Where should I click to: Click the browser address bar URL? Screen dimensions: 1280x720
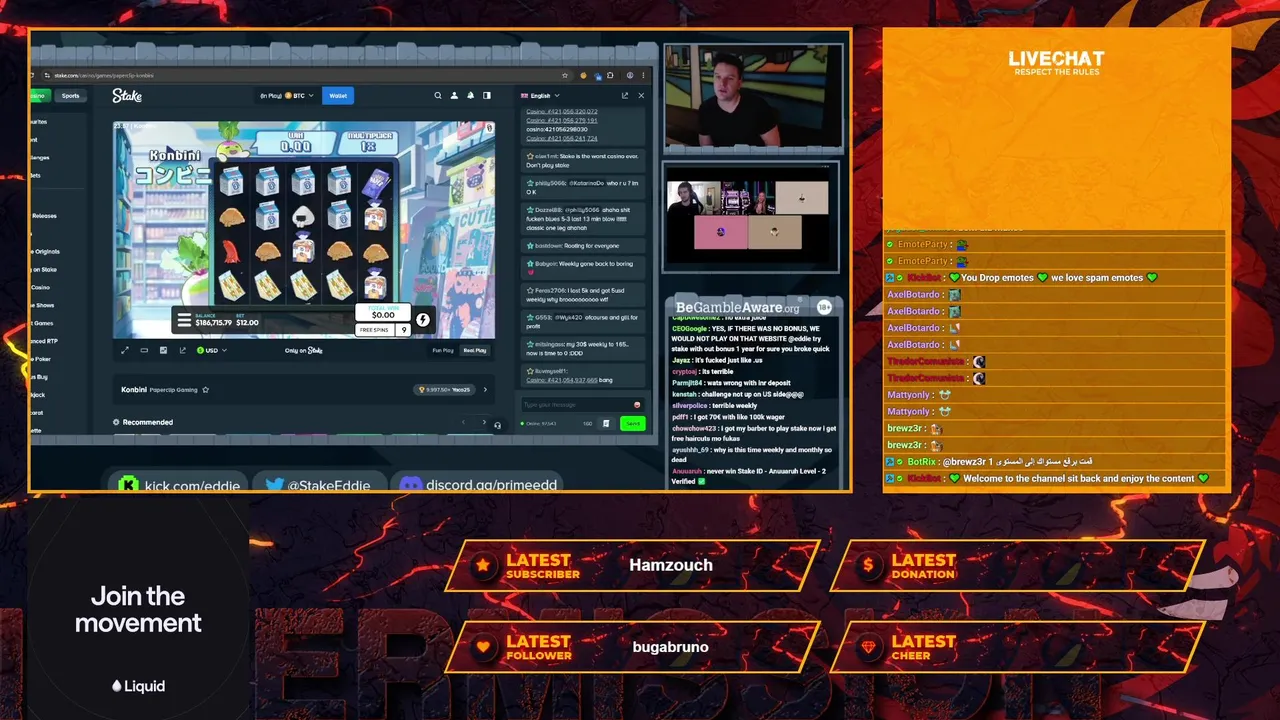(104, 75)
